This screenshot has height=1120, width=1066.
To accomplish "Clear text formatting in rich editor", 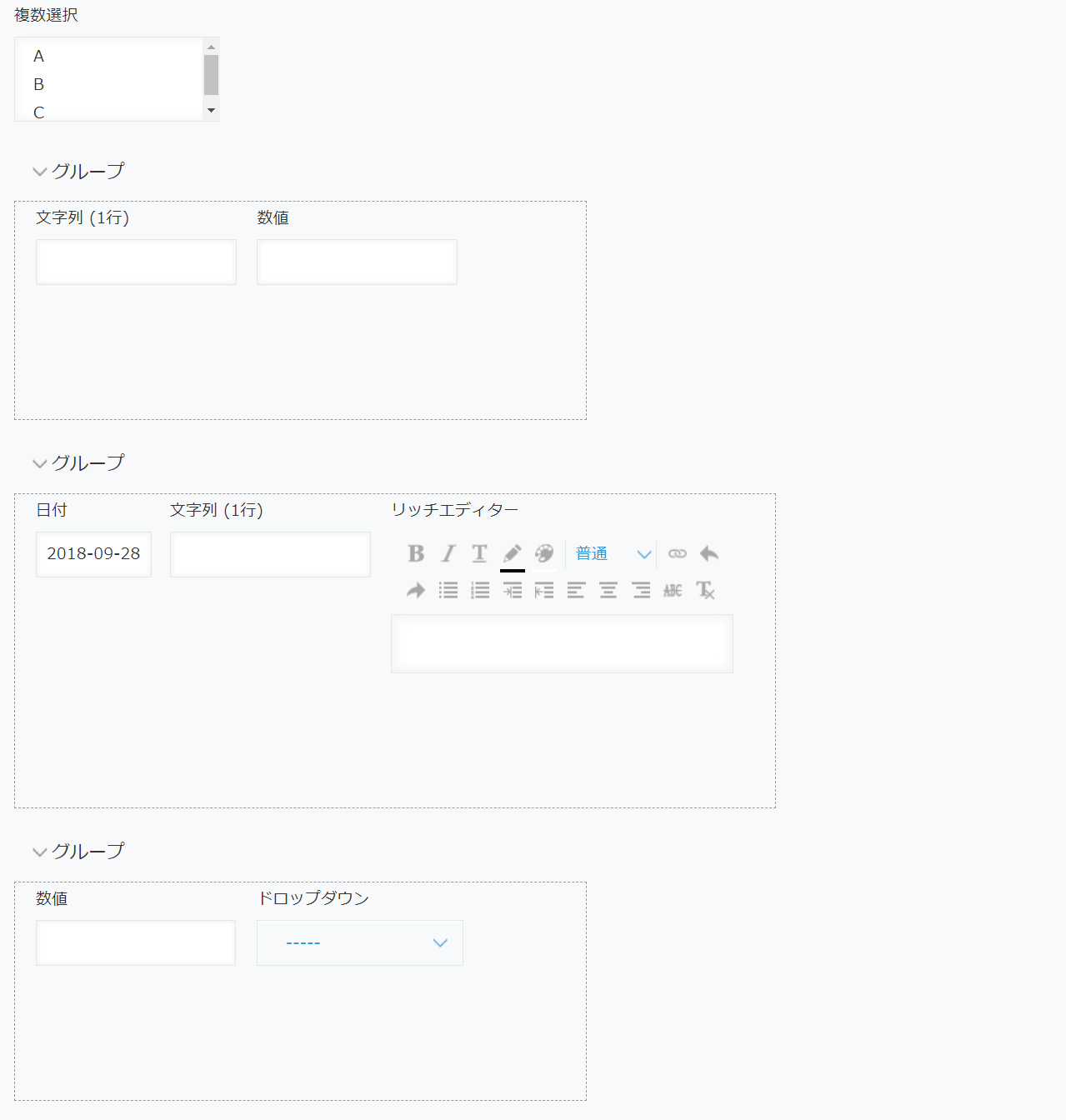I will click(705, 591).
